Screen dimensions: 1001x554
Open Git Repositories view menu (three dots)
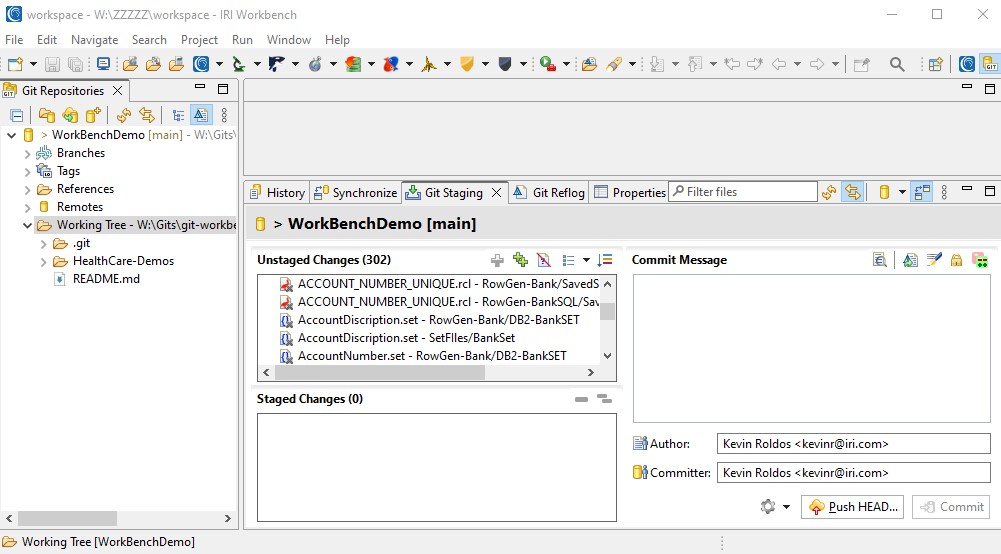click(x=224, y=116)
